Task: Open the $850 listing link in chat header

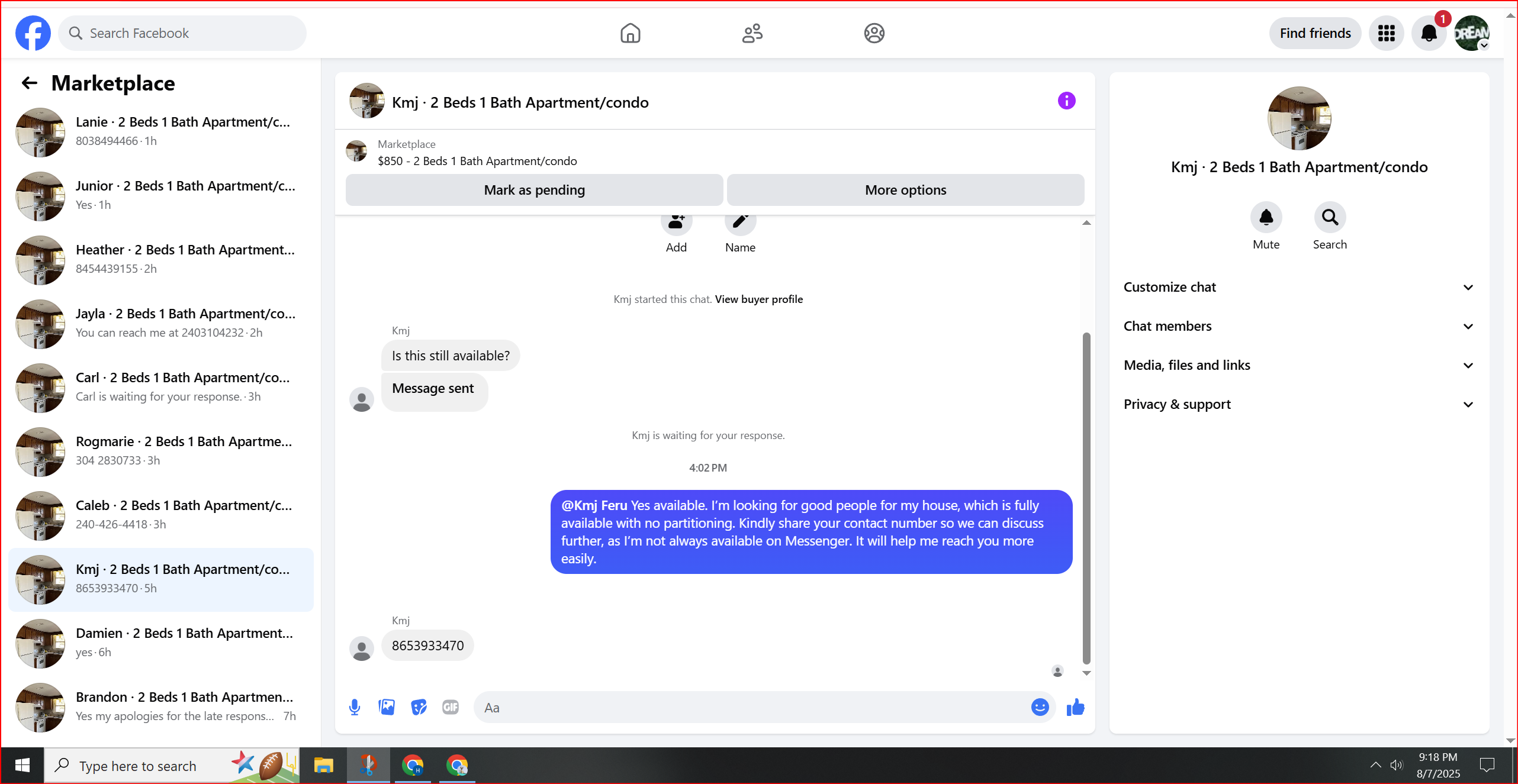Action: [477, 161]
